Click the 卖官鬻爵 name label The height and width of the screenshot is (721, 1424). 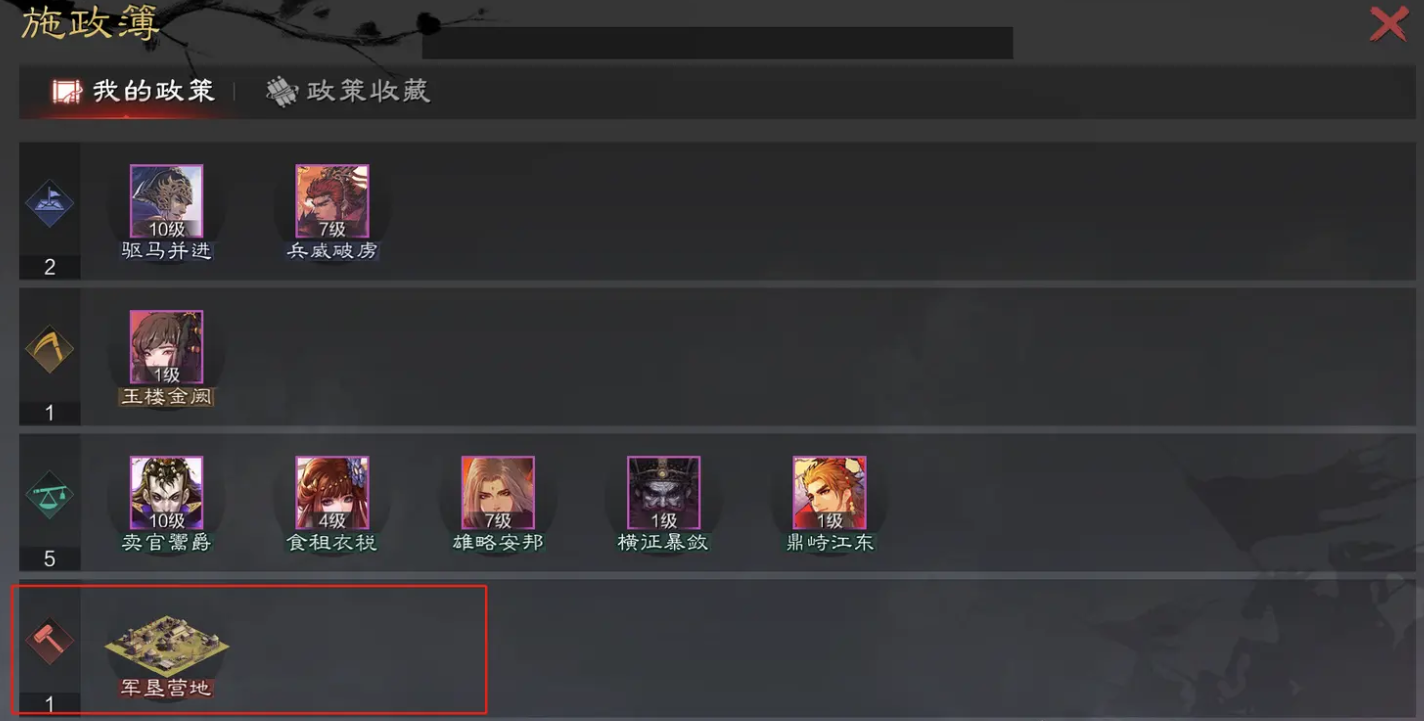(x=166, y=543)
